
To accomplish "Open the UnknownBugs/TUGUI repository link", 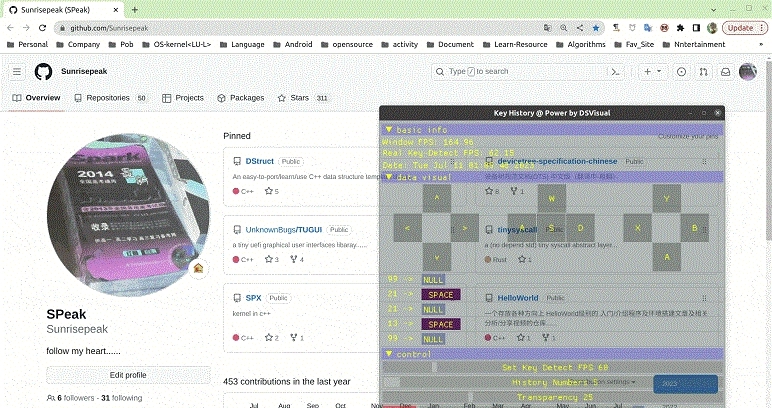I will coord(284,230).
